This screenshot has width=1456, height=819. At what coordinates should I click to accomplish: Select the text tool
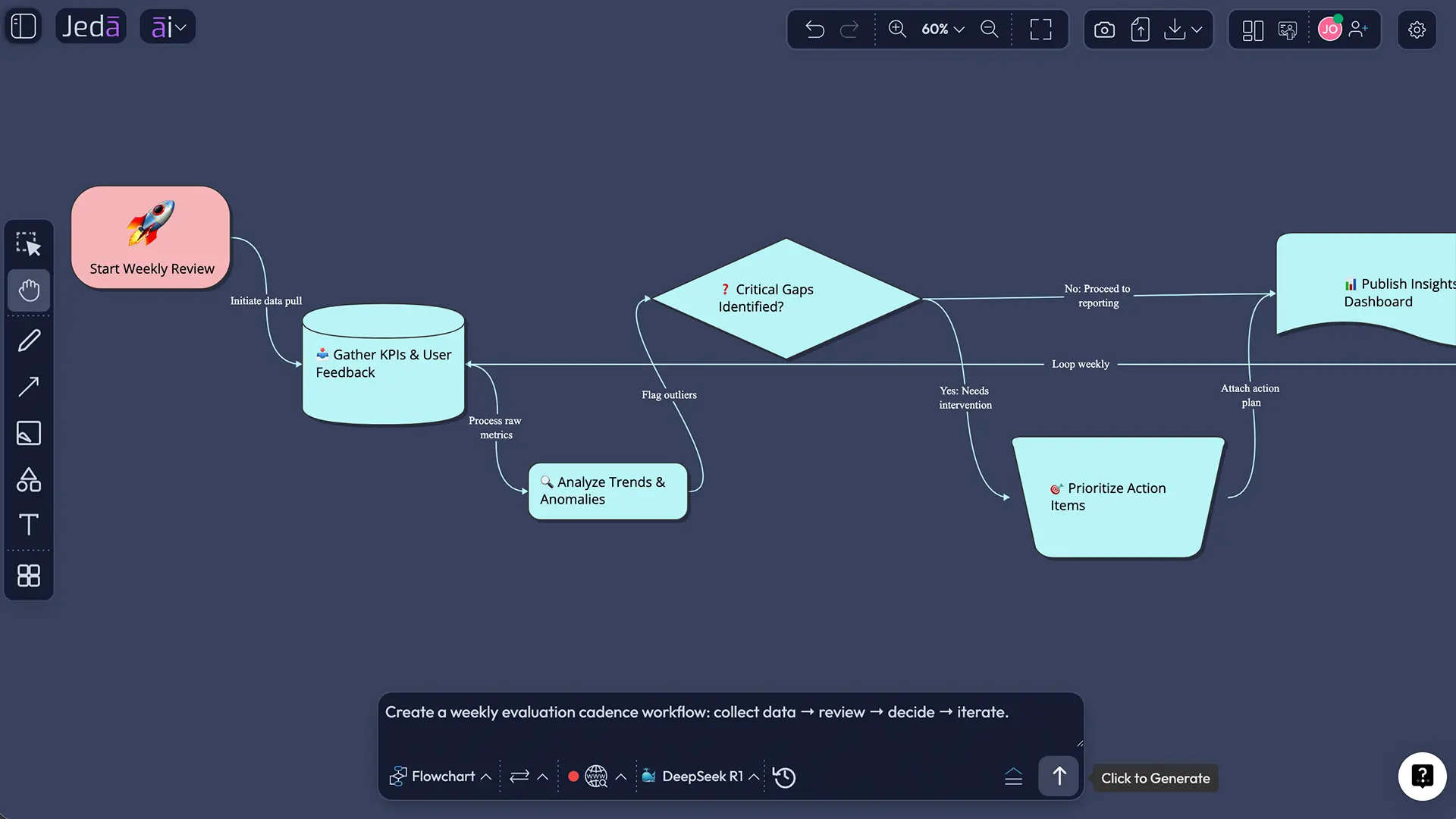coord(29,525)
